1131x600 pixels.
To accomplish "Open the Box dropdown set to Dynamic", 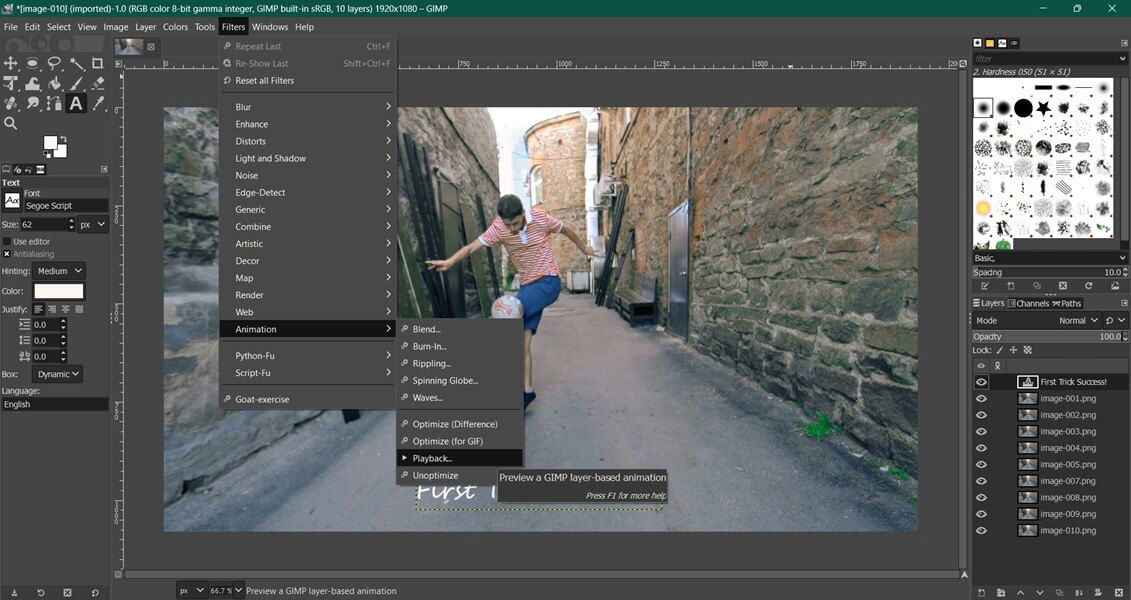I will (x=60, y=373).
